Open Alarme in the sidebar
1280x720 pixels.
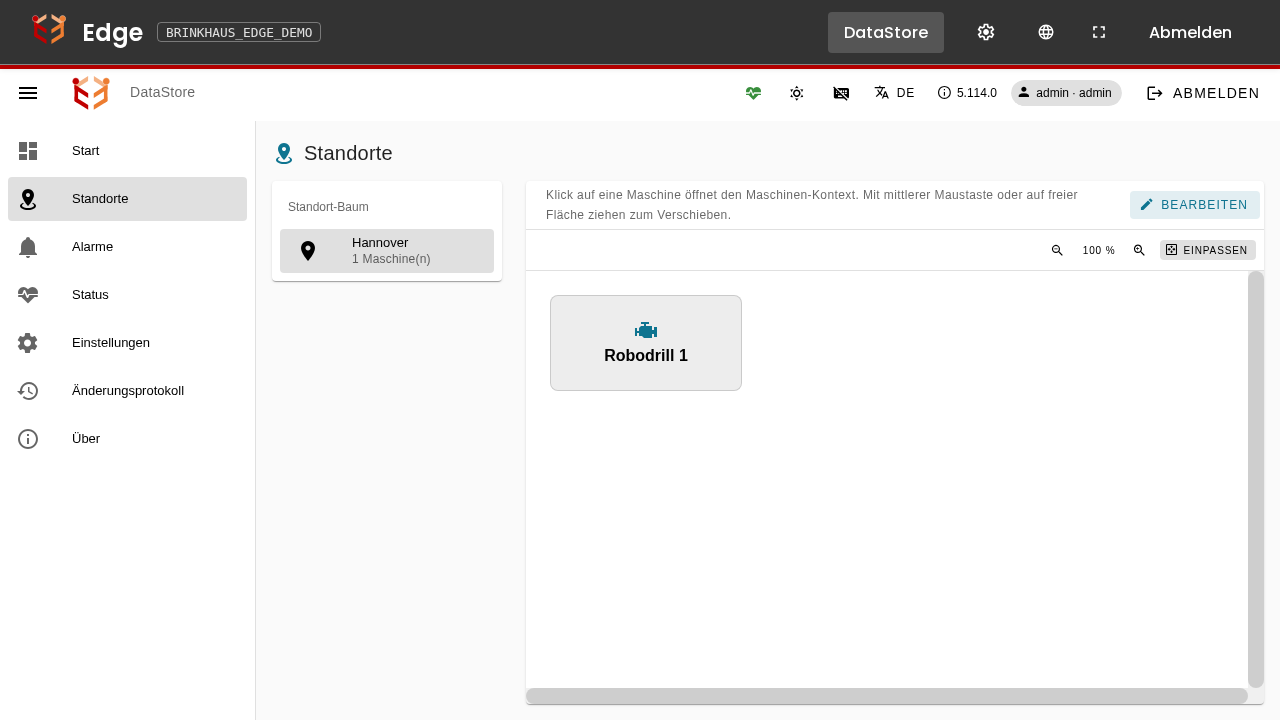pyautogui.click(x=127, y=247)
